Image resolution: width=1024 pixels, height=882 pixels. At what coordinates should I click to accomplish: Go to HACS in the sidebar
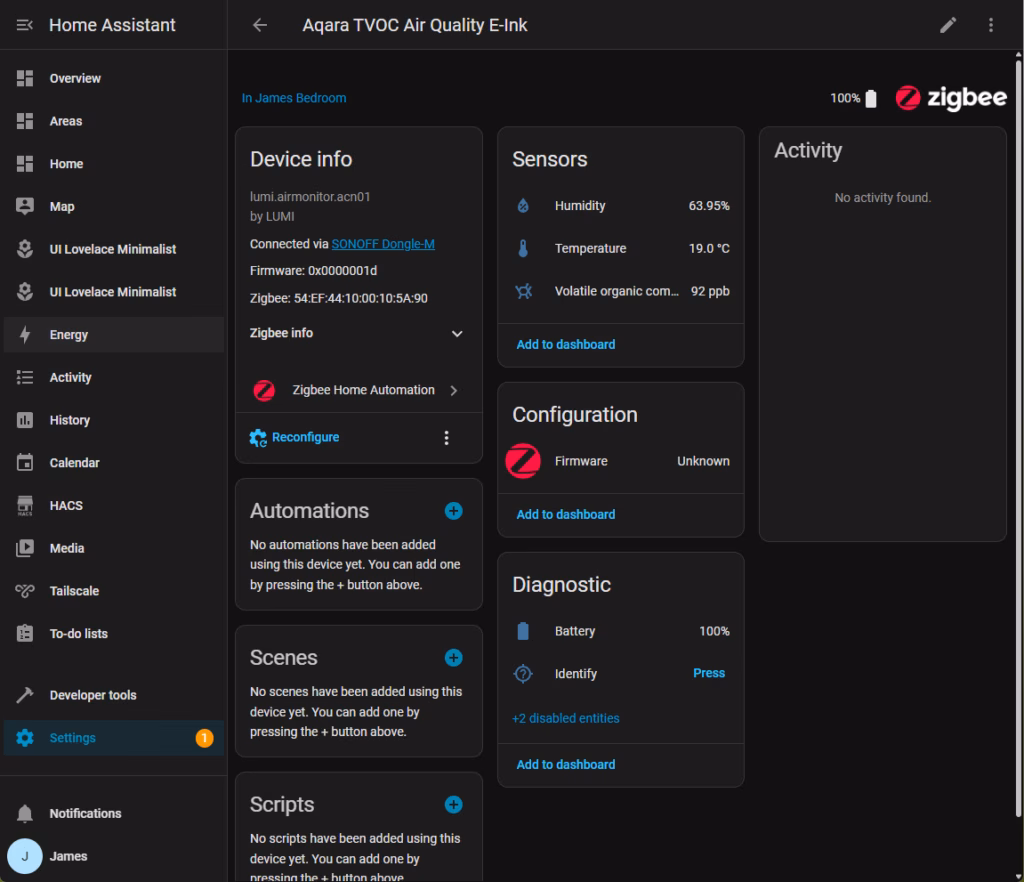point(66,506)
